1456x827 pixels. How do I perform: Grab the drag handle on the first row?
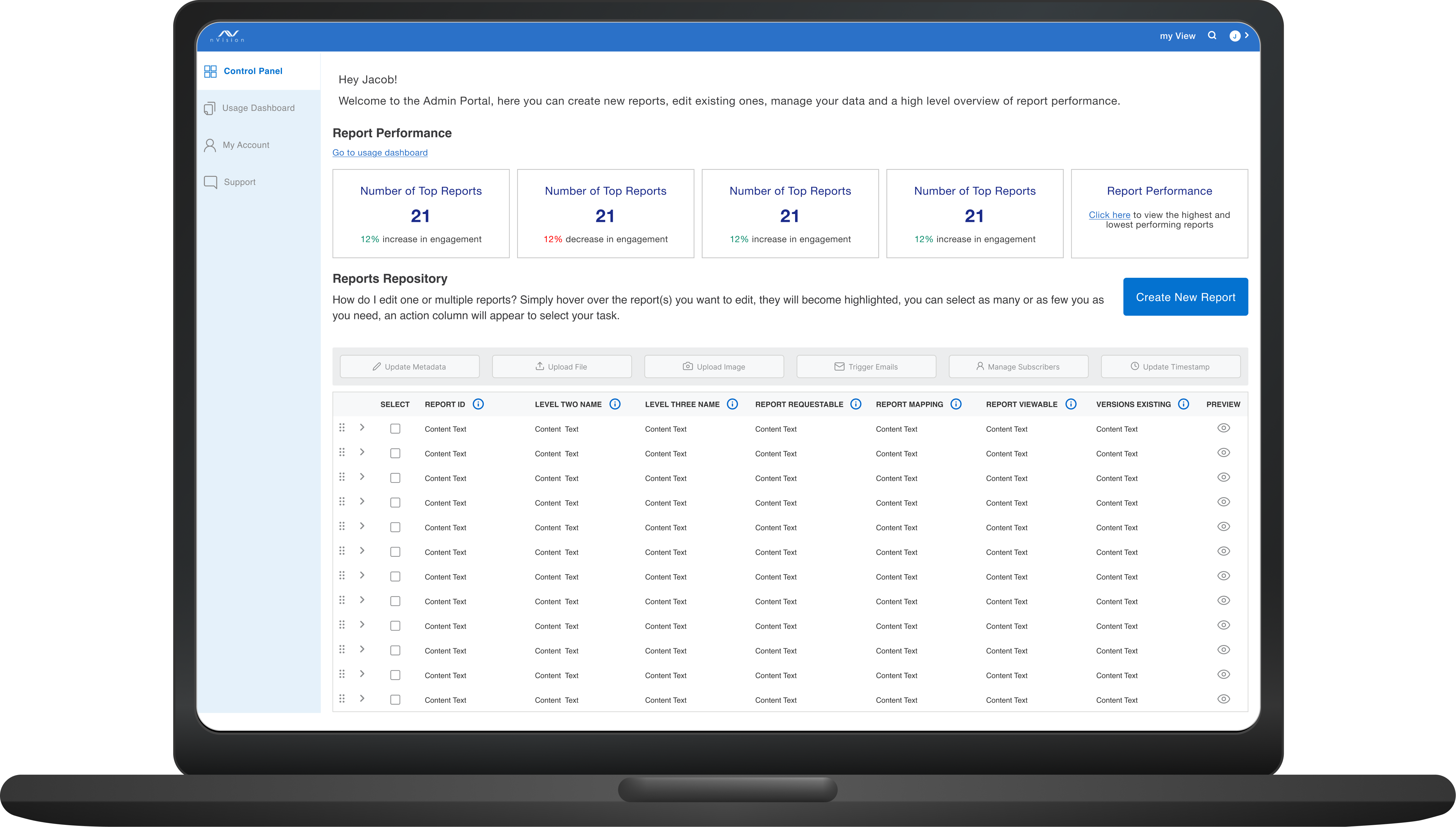[342, 427]
